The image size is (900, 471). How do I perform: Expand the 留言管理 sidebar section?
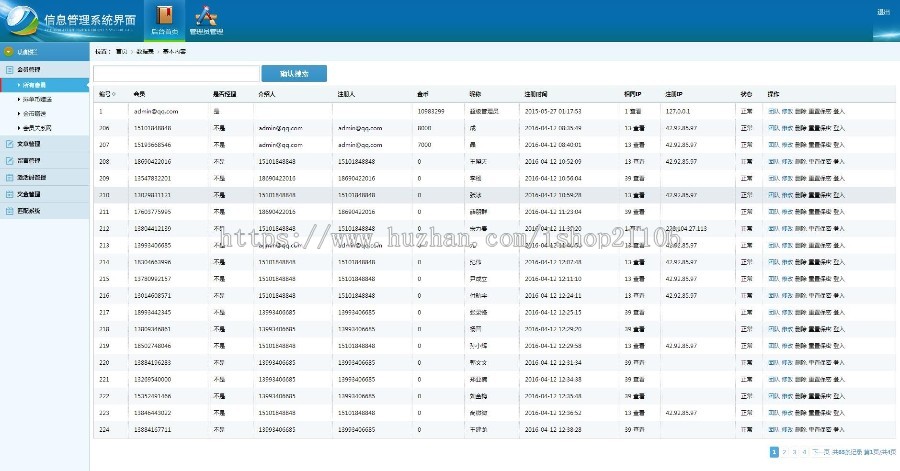tap(45, 161)
